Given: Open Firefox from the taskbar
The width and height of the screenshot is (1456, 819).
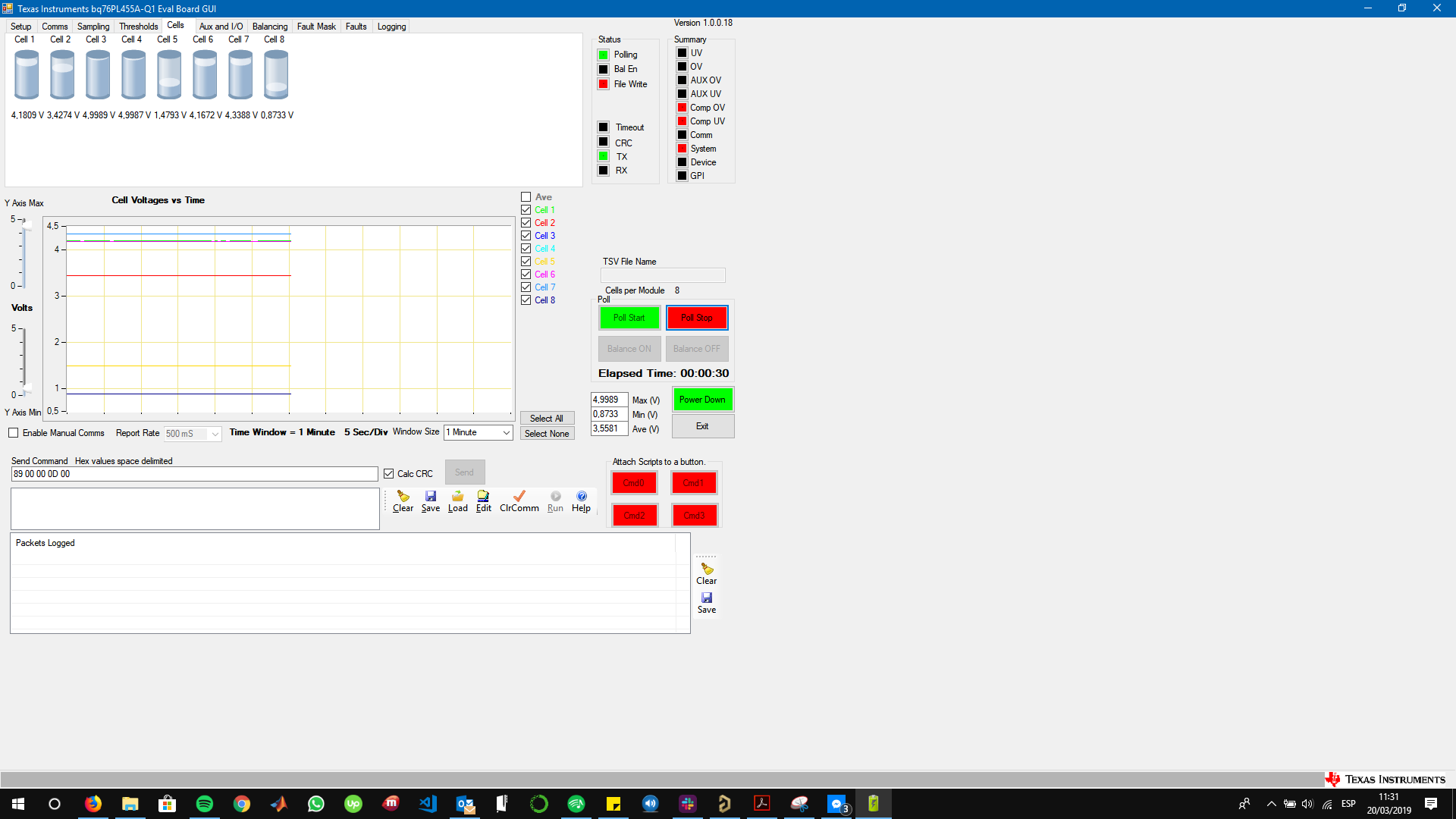Looking at the screenshot, I should [93, 804].
